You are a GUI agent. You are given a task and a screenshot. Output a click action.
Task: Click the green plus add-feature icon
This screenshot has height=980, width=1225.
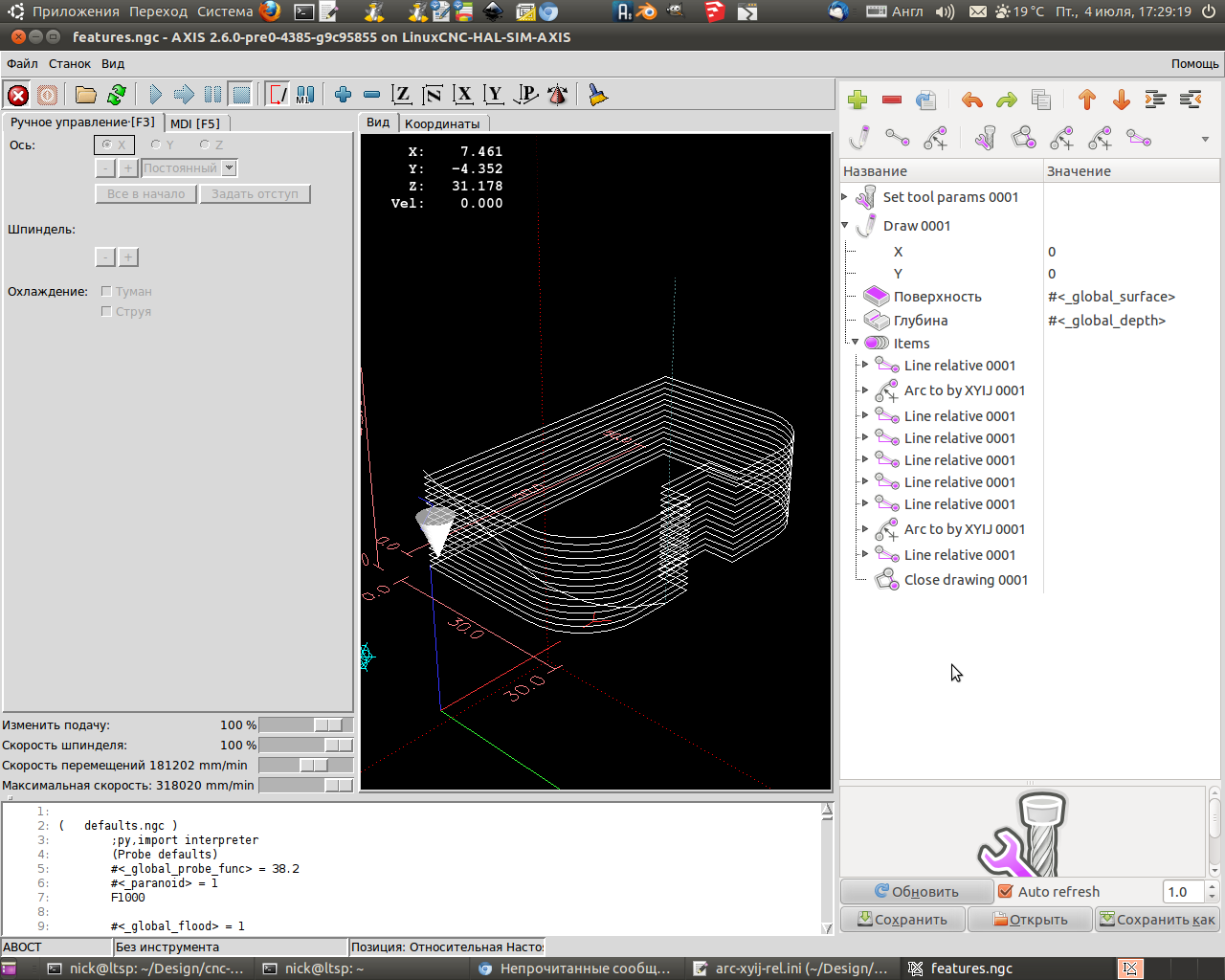[857, 100]
